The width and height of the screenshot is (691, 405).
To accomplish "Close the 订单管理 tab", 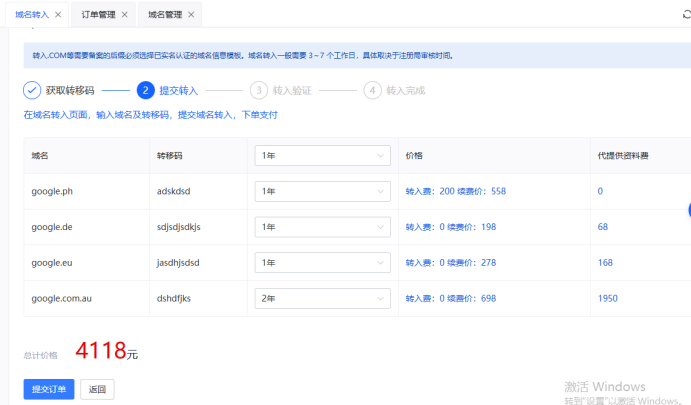I will pyautogui.click(x=124, y=14).
